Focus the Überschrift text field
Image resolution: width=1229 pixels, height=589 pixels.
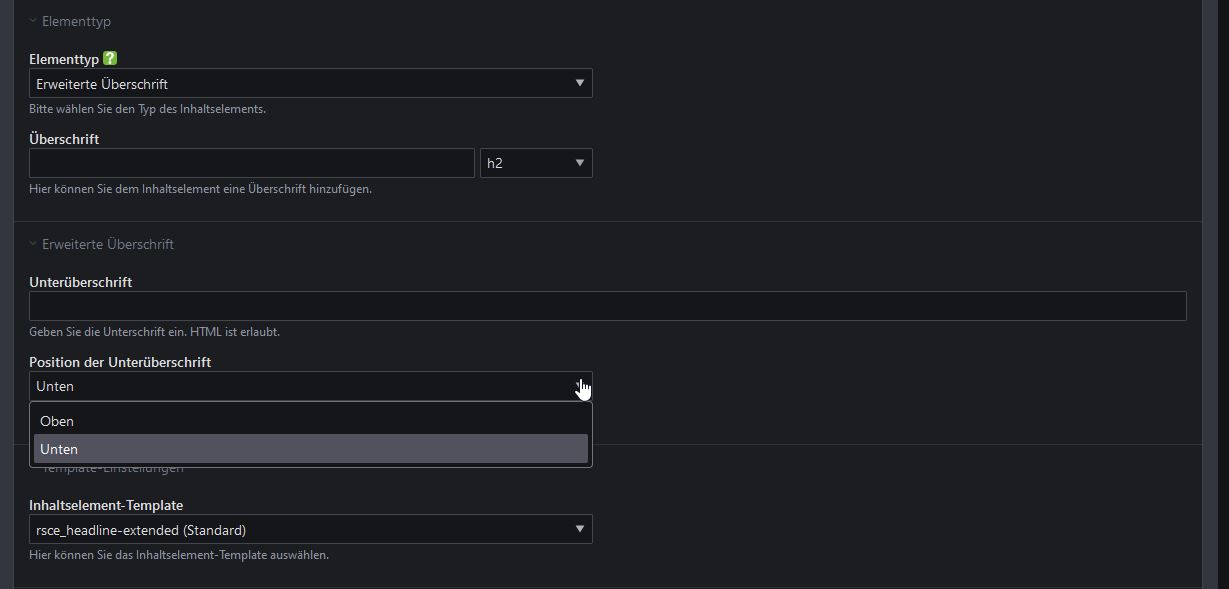(251, 163)
